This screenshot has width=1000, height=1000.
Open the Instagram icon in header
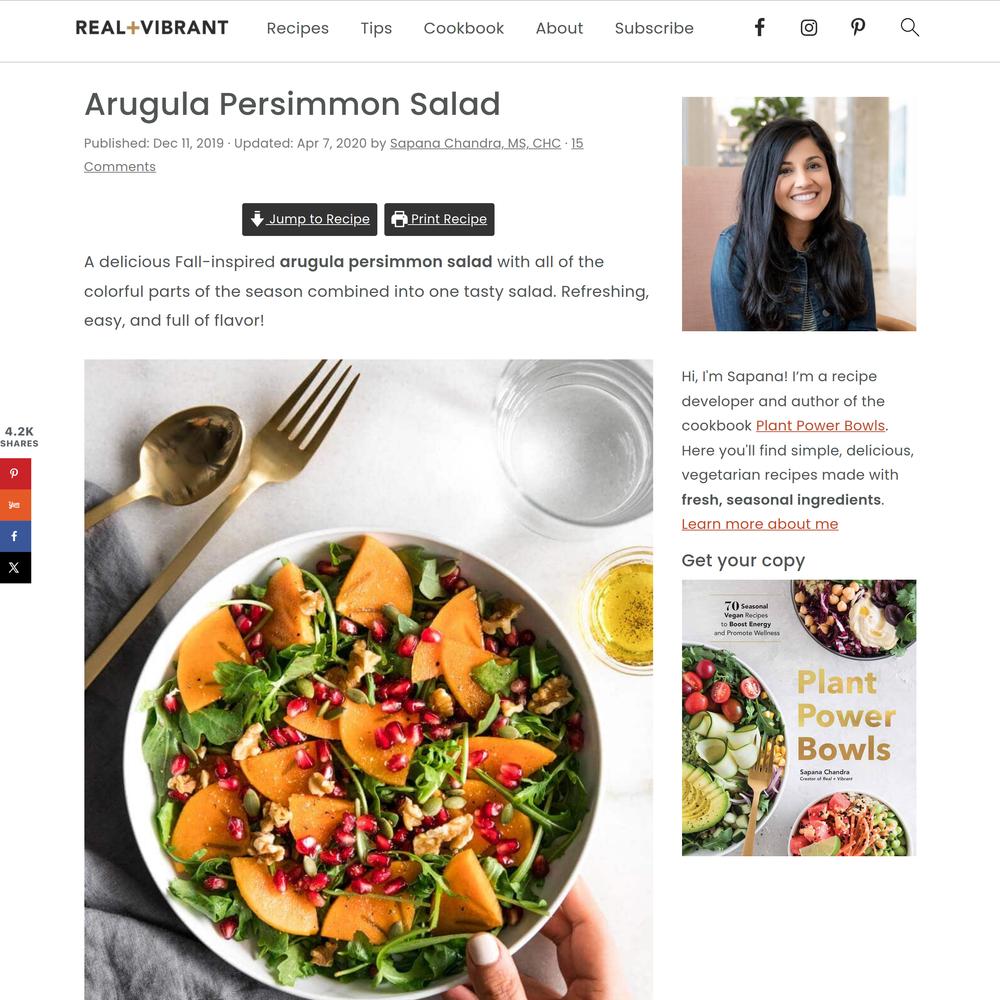pos(809,27)
